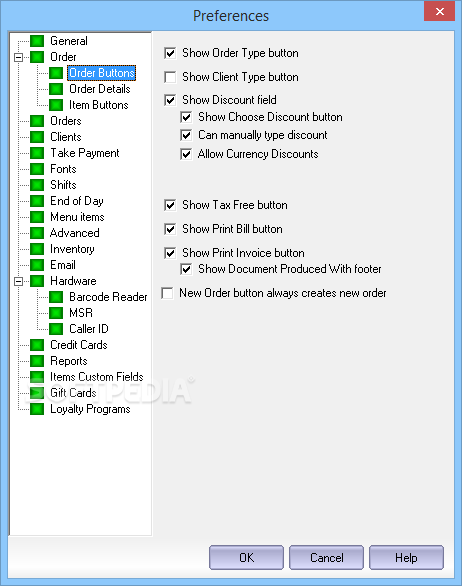Viewport: 462px width, 586px height.
Task: Toggle Show Discount field checkbox
Action: click(170, 100)
